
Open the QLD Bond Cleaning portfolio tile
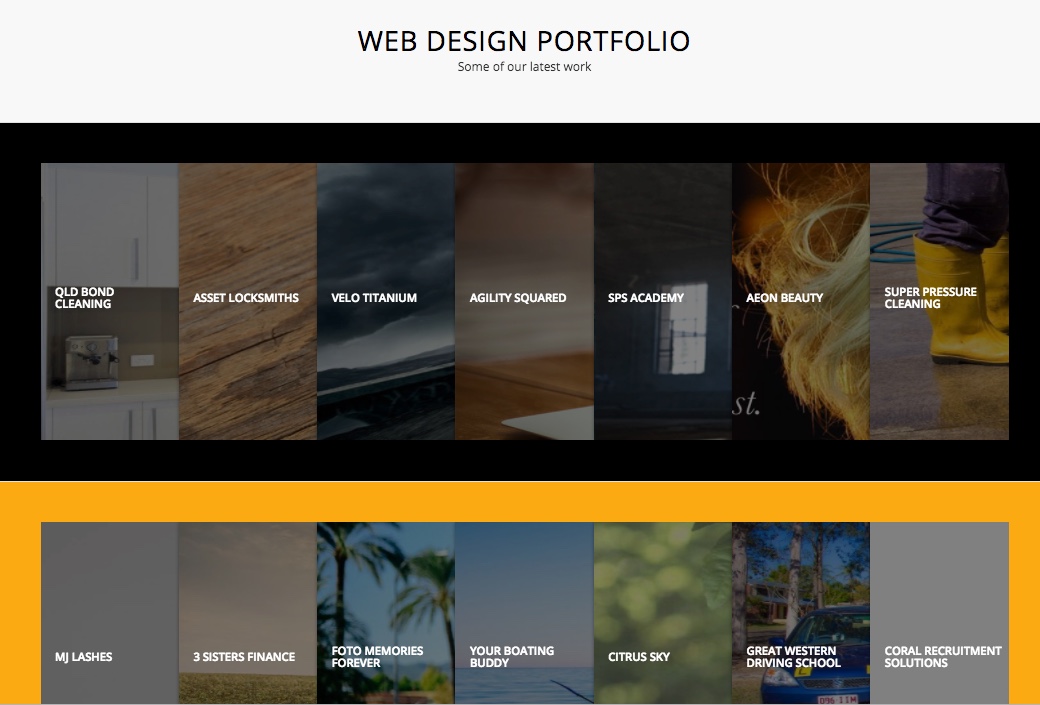coord(109,301)
